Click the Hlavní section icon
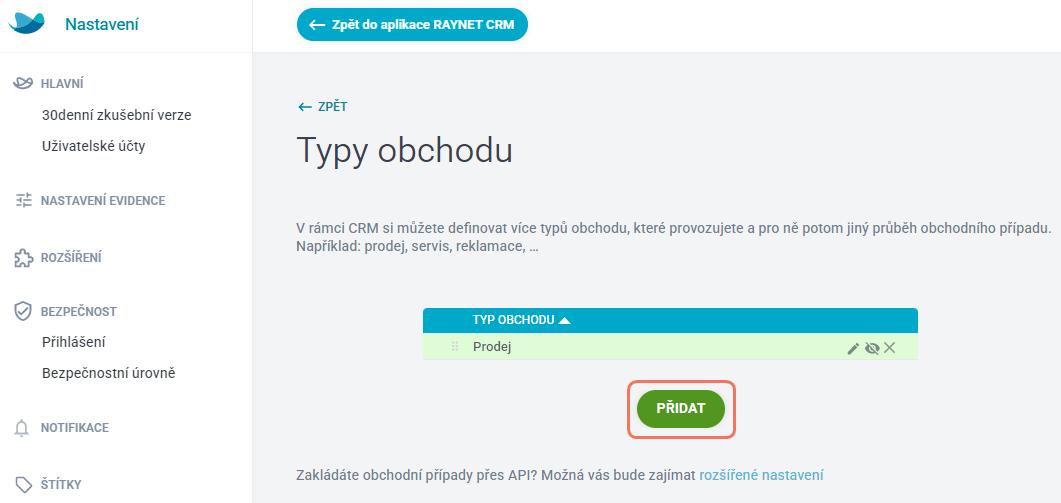Image resolution: width=1061 pixels, height=503 pixels. click(x=23, y=83)
